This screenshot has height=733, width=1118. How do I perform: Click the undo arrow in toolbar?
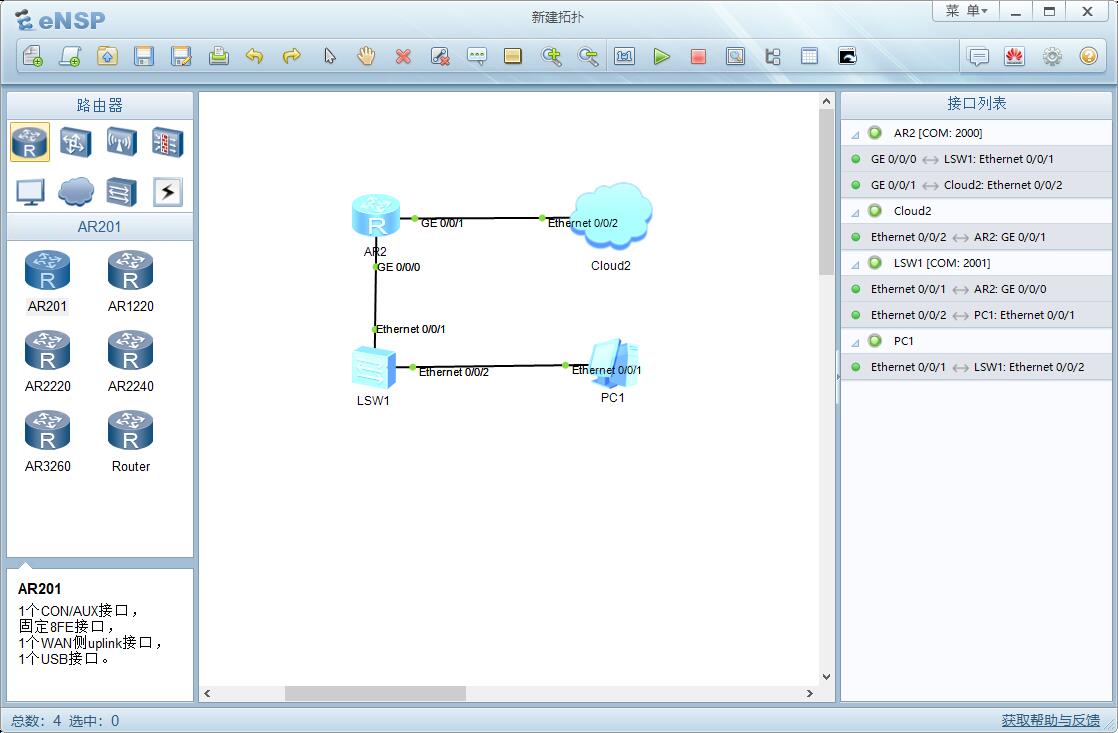tap(255, 57)
